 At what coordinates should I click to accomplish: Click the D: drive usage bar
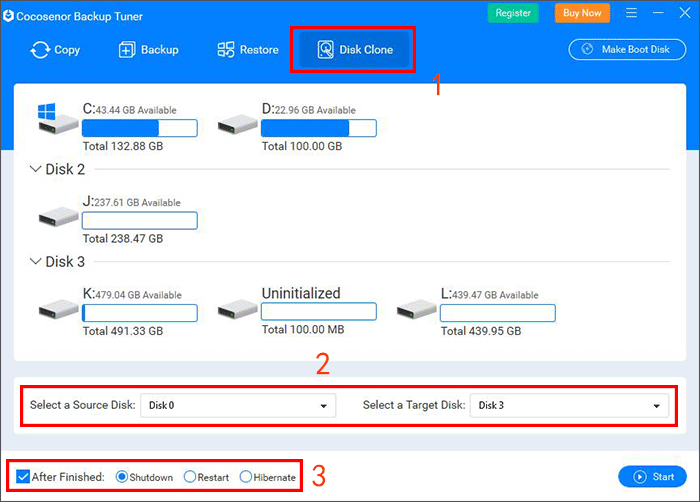(x=319, y=128)
